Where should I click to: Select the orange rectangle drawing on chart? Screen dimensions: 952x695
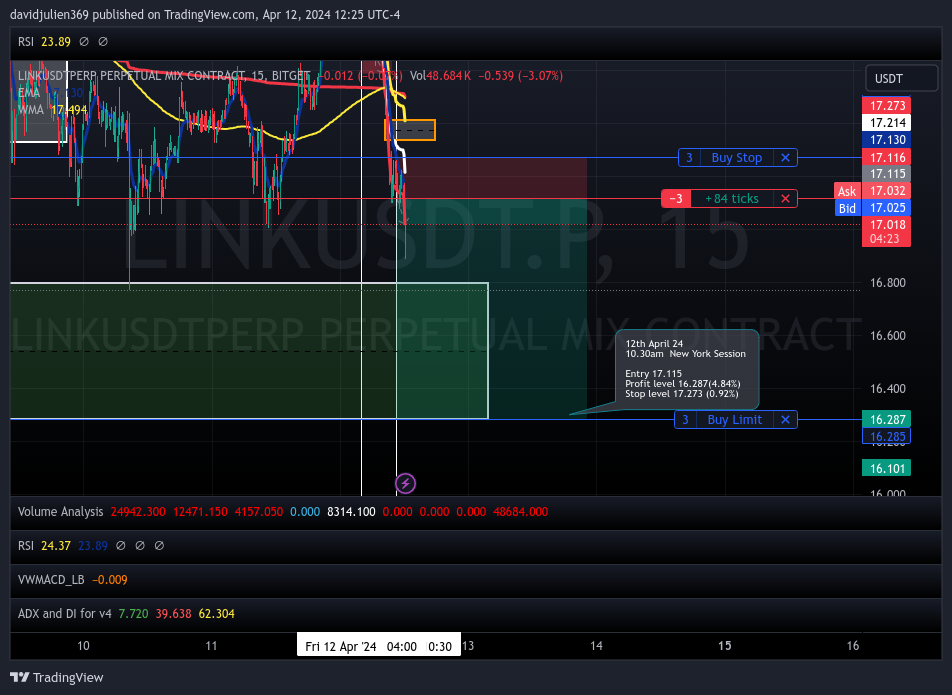pyautogui.click(x=410, y=130)
